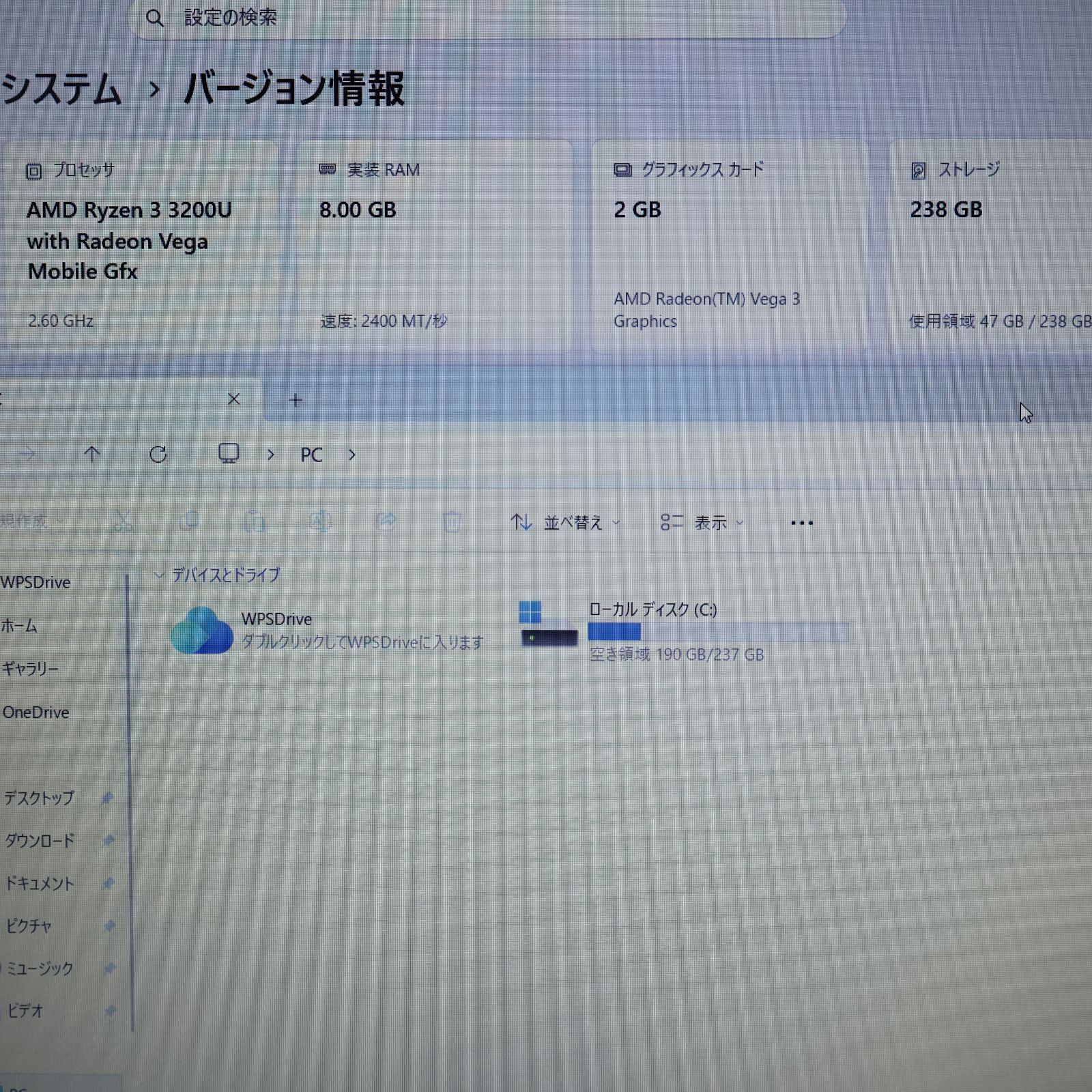
Task: Open ホーム in the sidebar
Action: (x=19, y=625)
